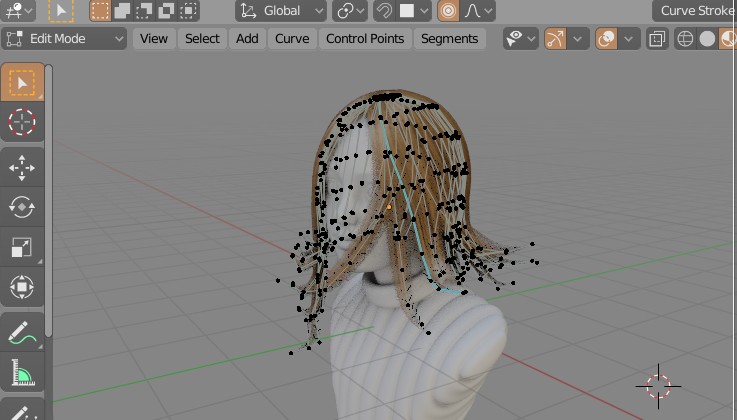This screenshot has height=420, width=737.
Task: Click the orange selected control point
Action: tap(389, 207)
